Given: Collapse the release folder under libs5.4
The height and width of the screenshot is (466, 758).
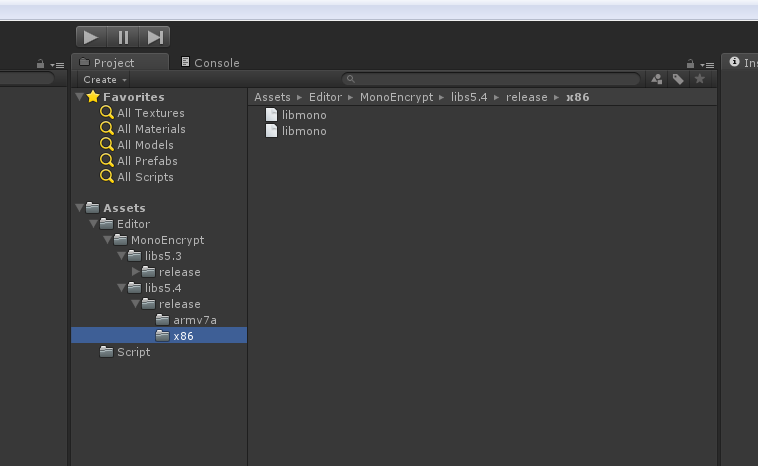Looking at the screenshot, I should (135, 304).
